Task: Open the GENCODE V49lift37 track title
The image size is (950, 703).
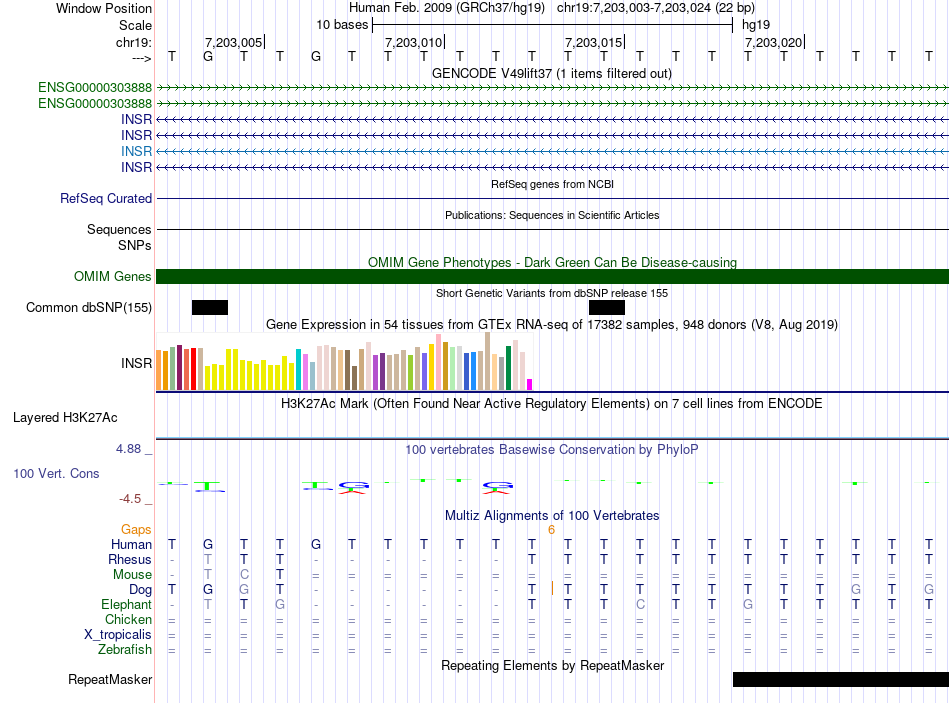Action: click(552, 73)
